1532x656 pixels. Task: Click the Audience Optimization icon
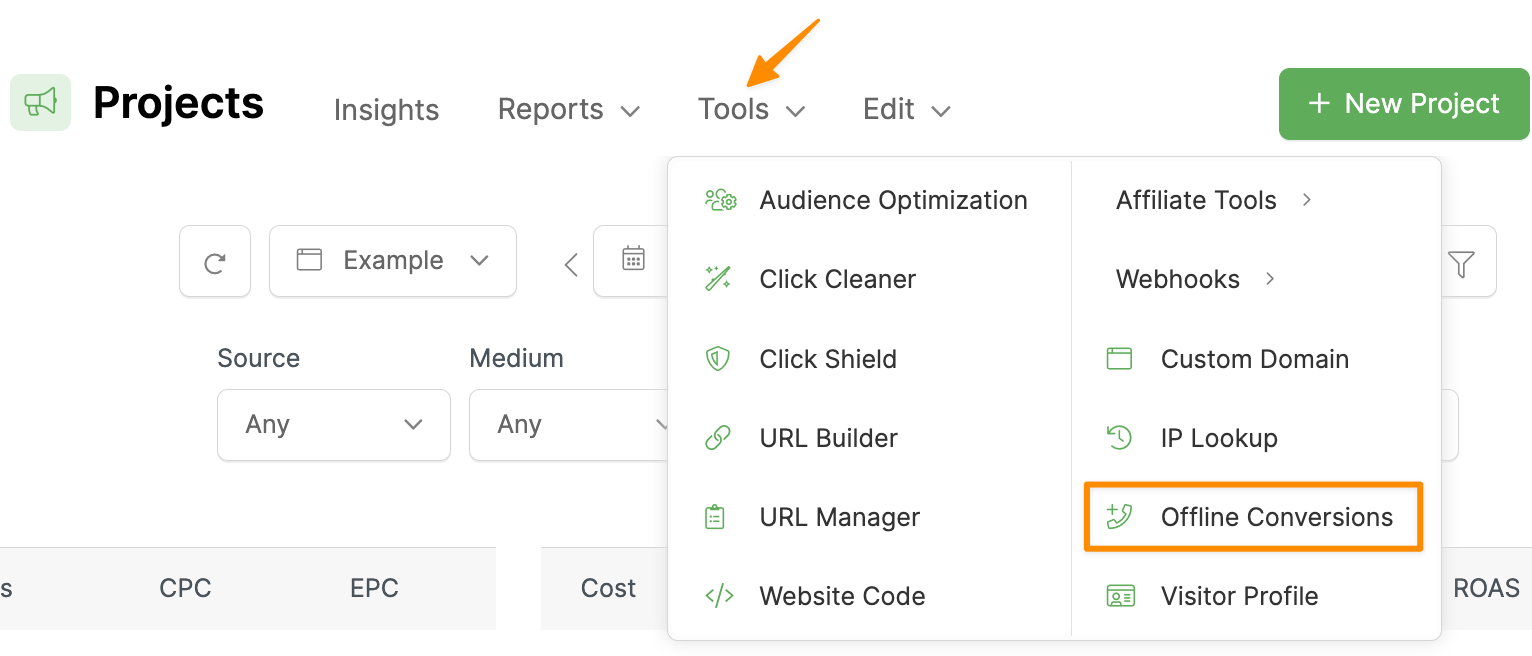click(720, 200)
